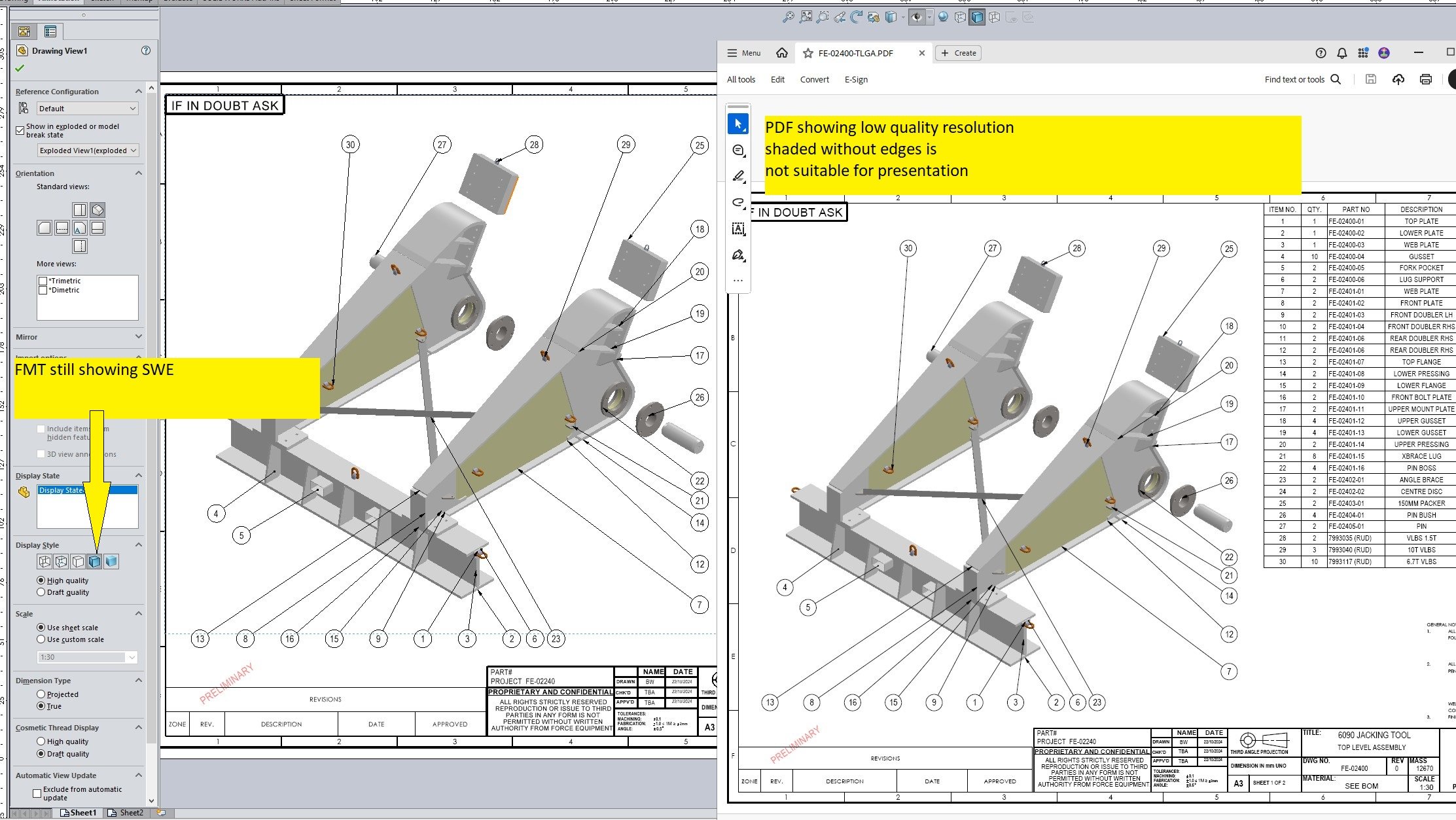Collapse the Display State section
Screen dimensions: 1456x820
tap(139, 476)
